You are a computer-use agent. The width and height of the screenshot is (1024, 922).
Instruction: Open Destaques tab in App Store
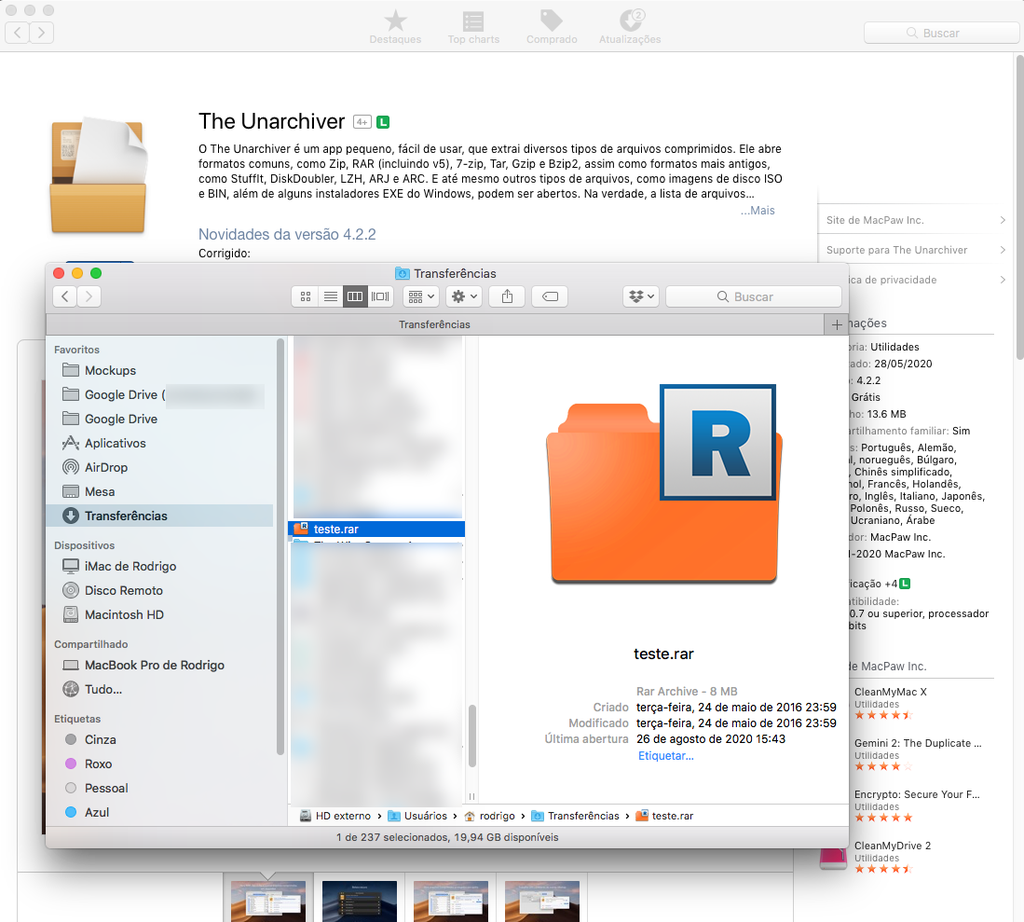click(395, 27)
